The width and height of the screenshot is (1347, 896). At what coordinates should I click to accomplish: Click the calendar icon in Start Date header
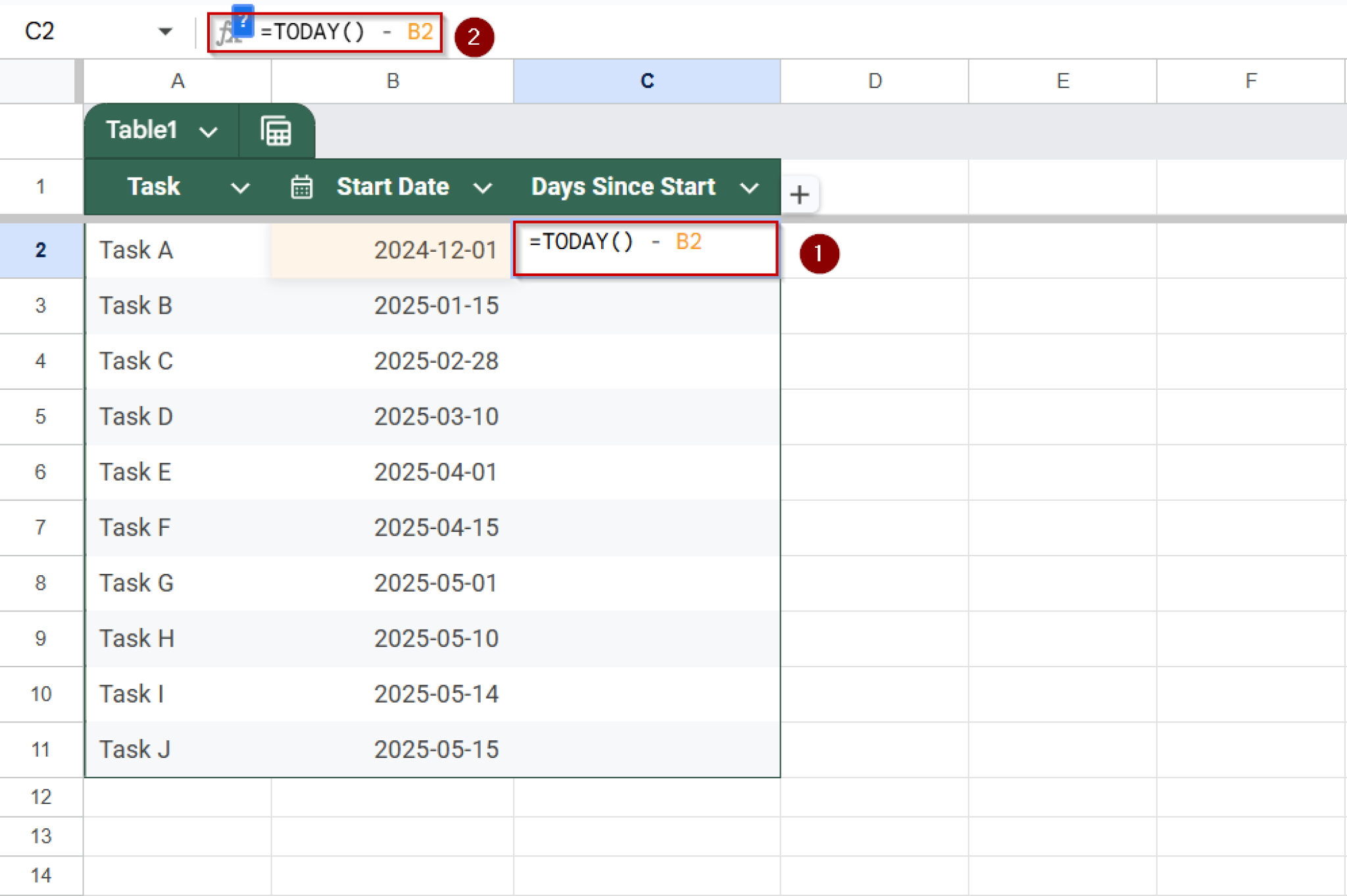(x=301, y=187)
